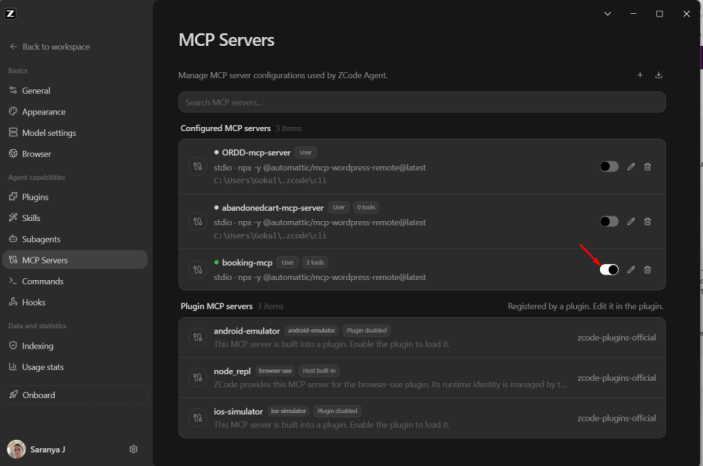Click the browser-use tag on node_repl
703x466 pixels.
tap(275, 370)
